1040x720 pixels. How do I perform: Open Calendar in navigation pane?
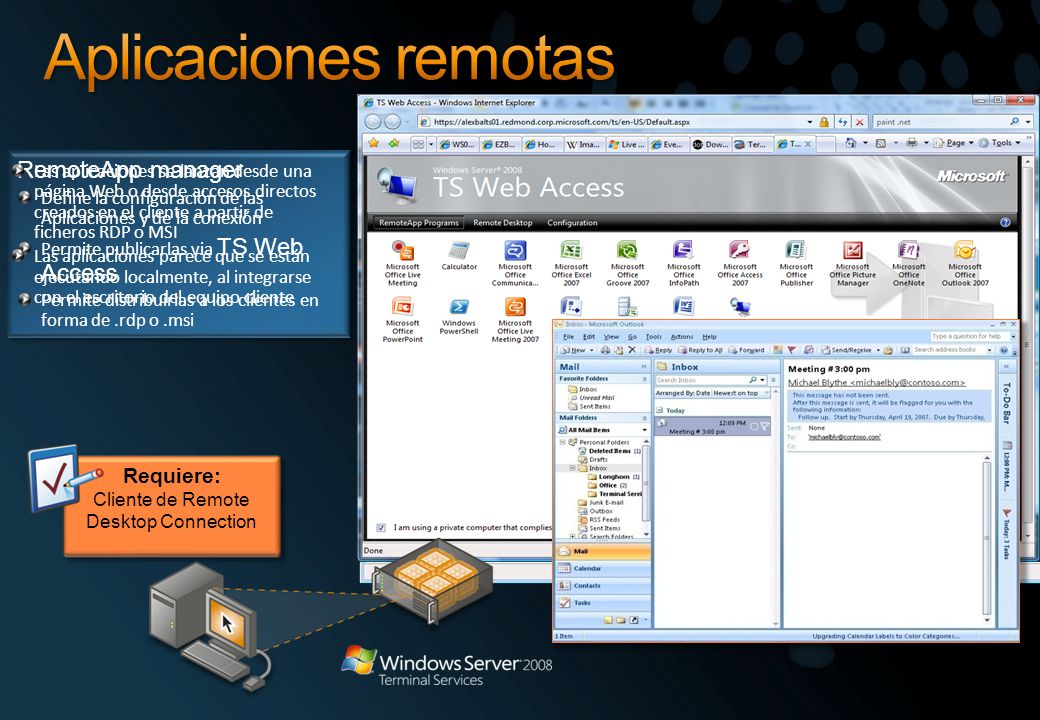coord(602,568)
